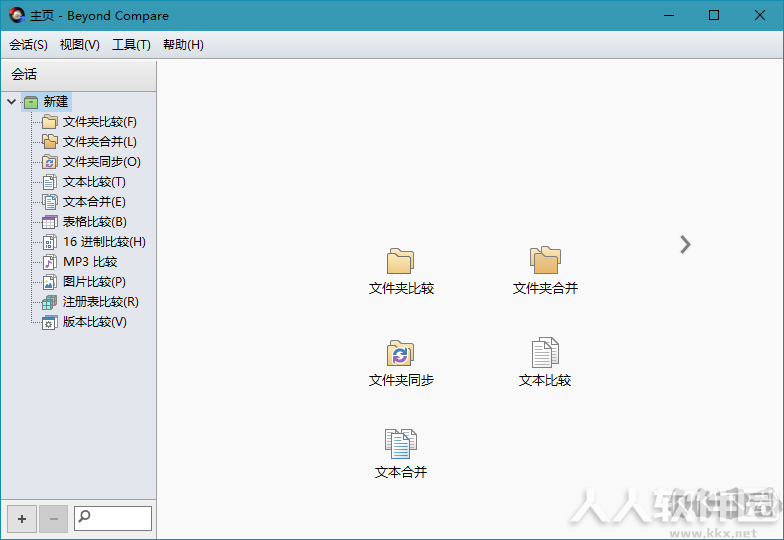Show next page of session icons
This screenshot has width=784, height=540.
(x=685, y=244)
